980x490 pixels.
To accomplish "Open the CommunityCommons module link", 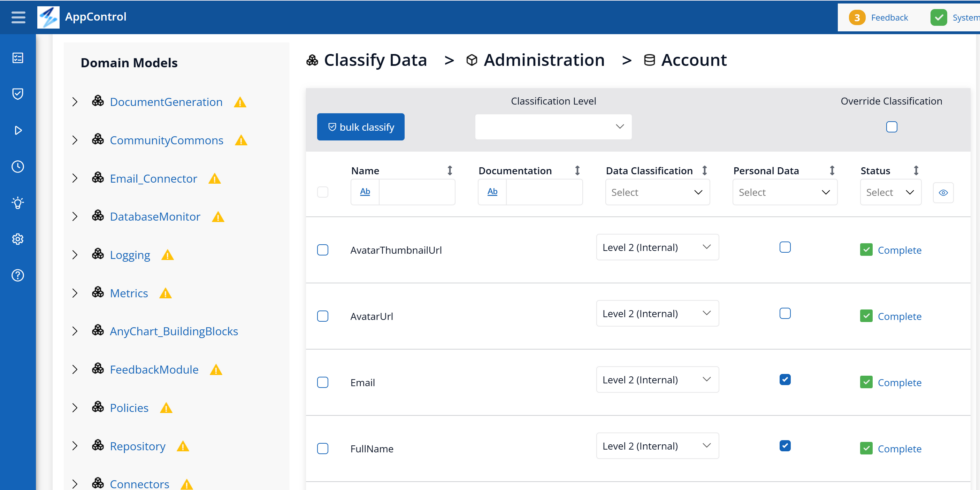I will (x=166, y=140).
